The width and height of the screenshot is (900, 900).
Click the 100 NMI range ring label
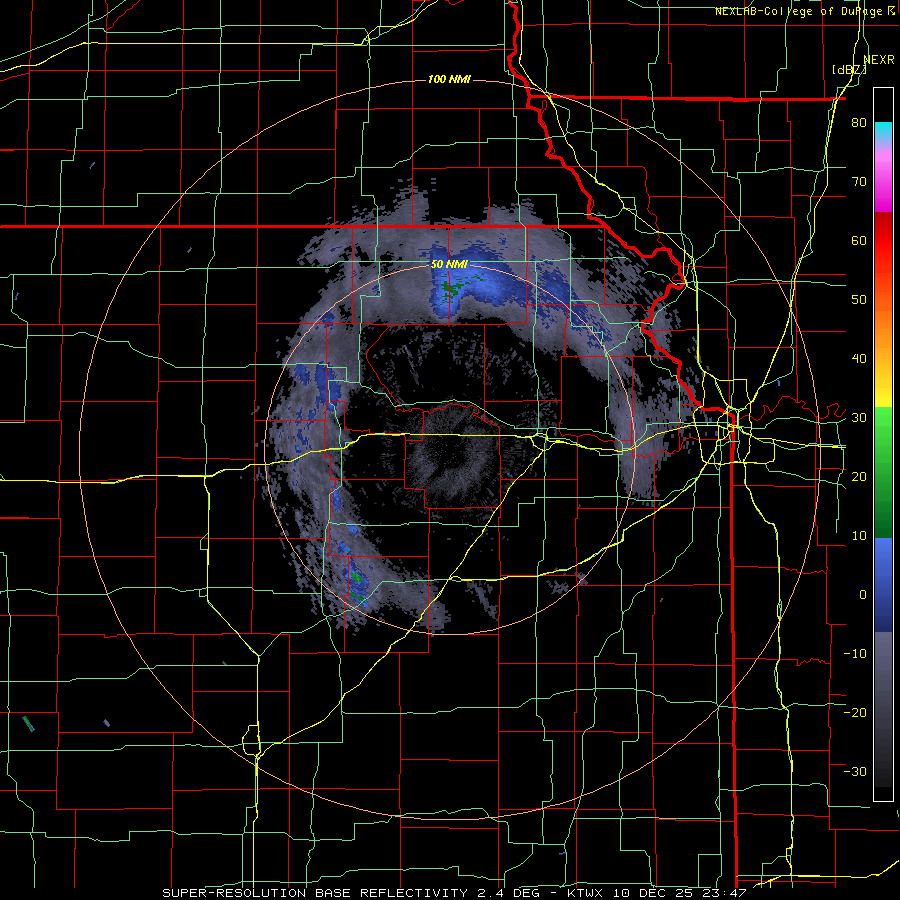pyautogui.click(x=449, y=79)
